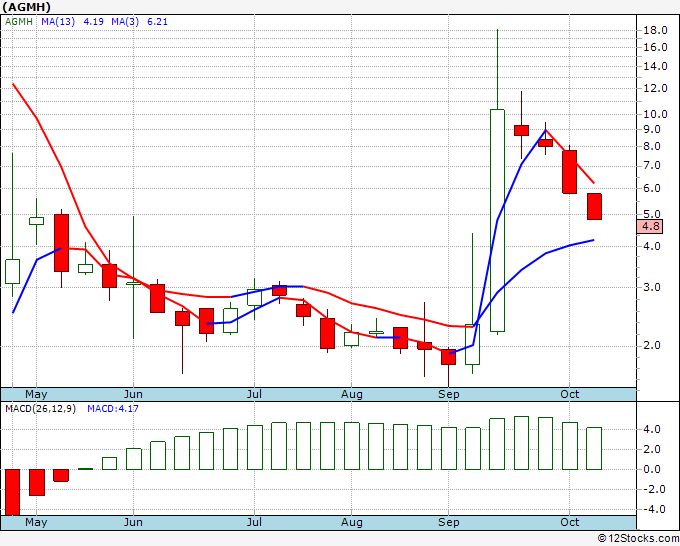Click the leftmost red MACD histogram bar

coord(13,491)
